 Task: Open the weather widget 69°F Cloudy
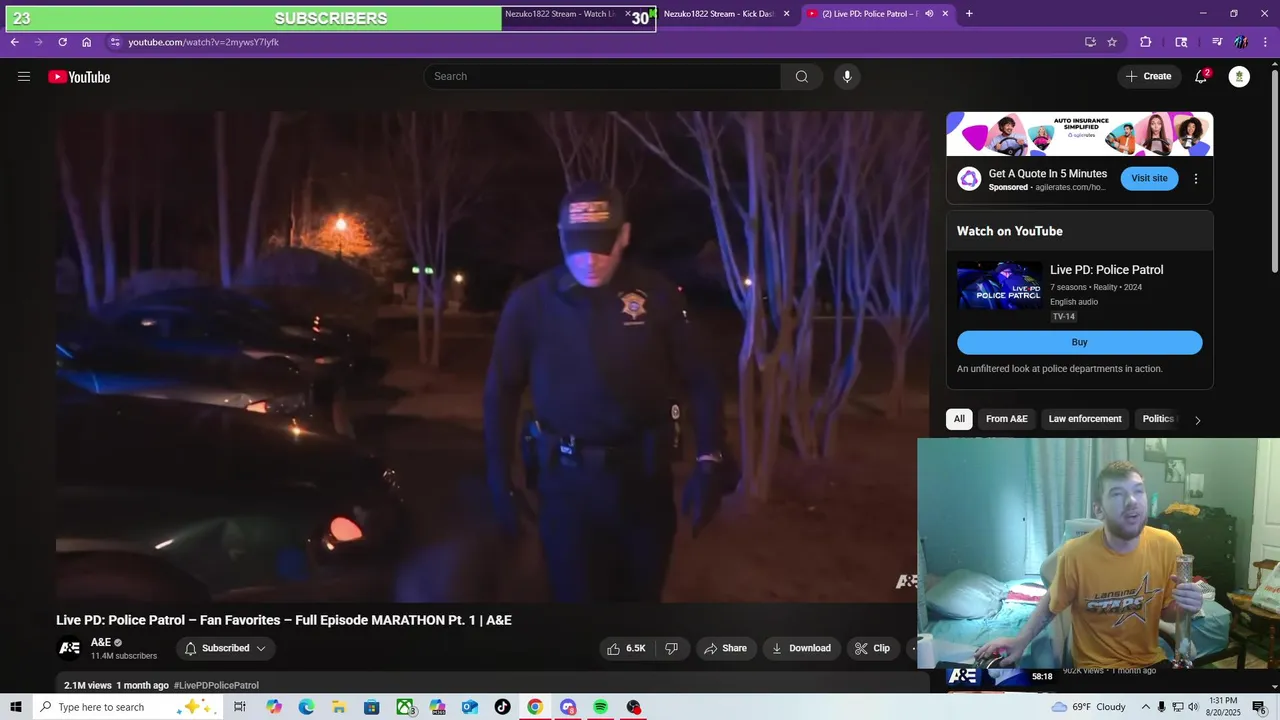point(1089,707)
